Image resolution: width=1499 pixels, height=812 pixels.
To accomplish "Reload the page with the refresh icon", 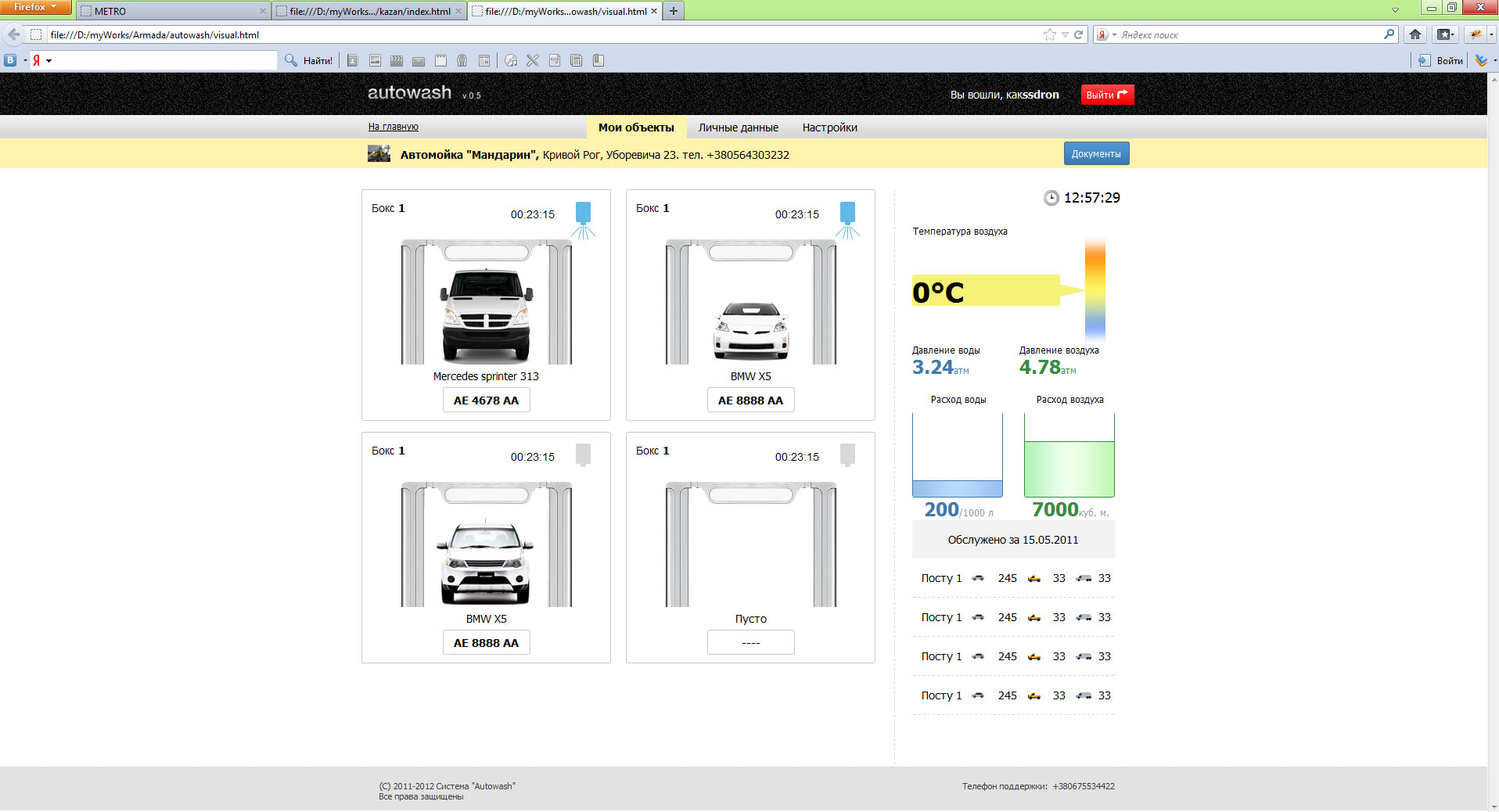I will coord(1078,34).
